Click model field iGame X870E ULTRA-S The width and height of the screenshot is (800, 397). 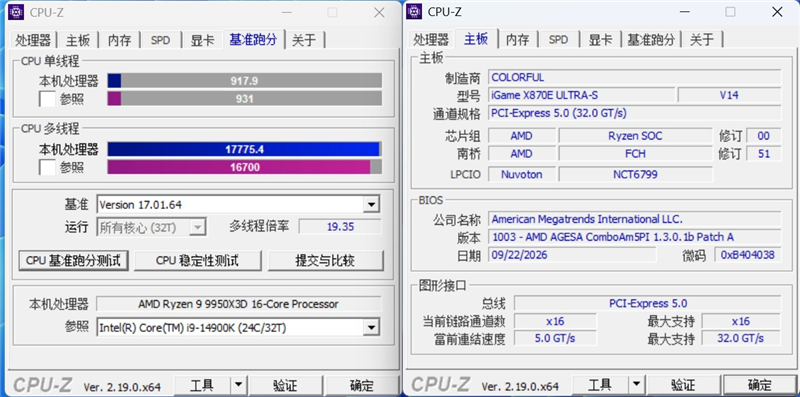coord(581,95)
